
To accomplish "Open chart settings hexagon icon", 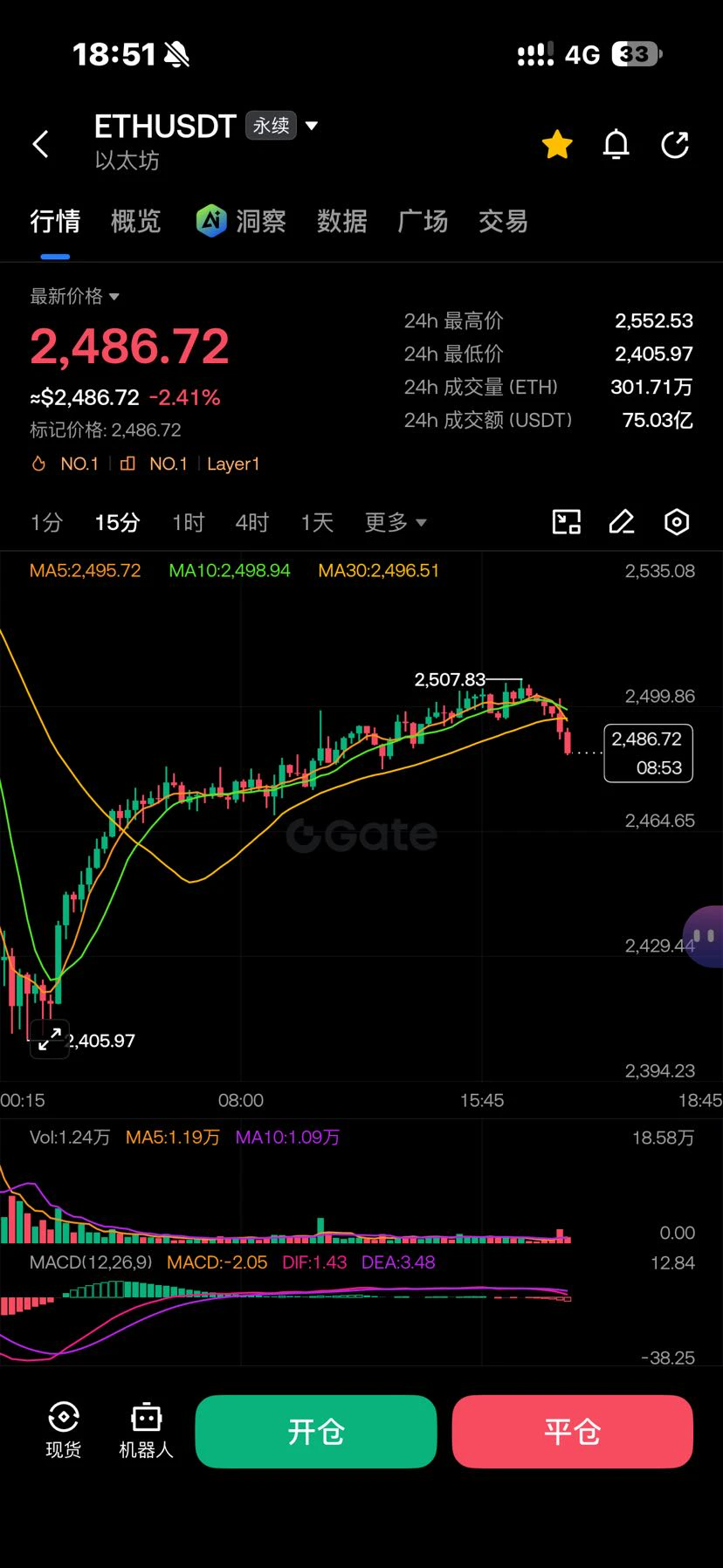I will click(677, 522).
